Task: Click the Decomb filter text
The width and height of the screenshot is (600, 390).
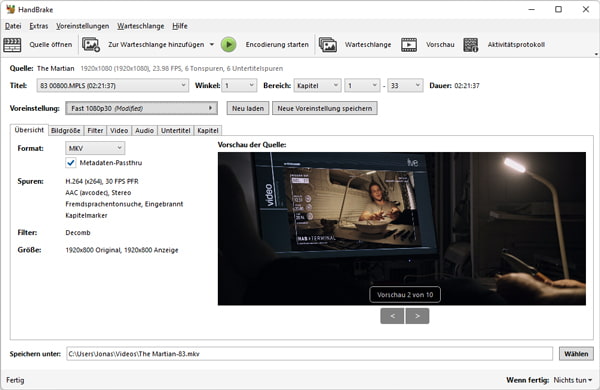Action: pyautogui.click(x=78, y=233)
